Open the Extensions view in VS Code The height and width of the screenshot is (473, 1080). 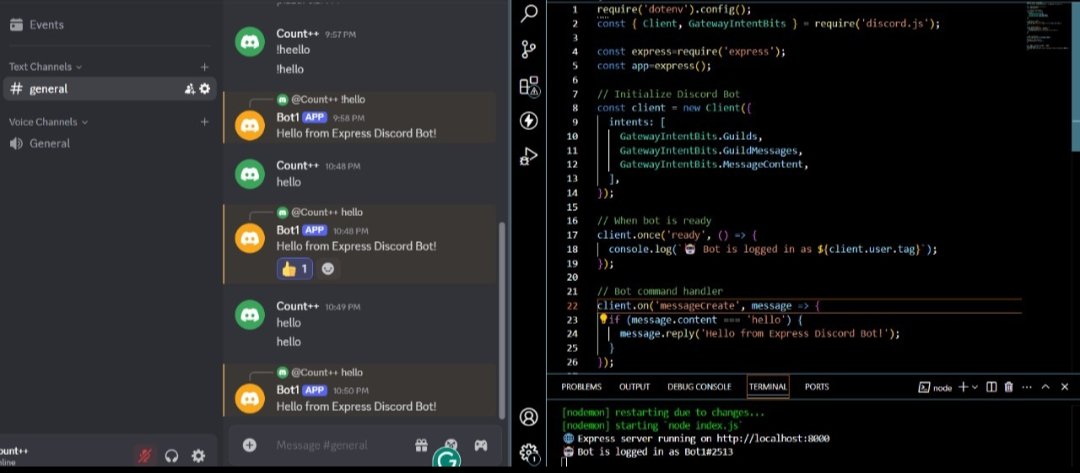(x=529, y=85)
